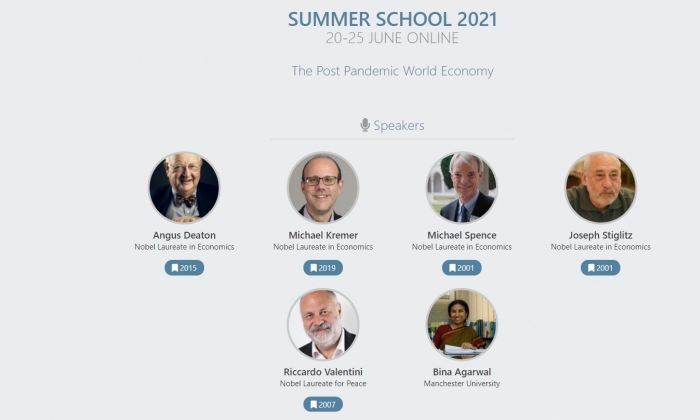The image size is (700, 420).
Task: Click the Summer School 2021 heading
Action: coord(392,19)
